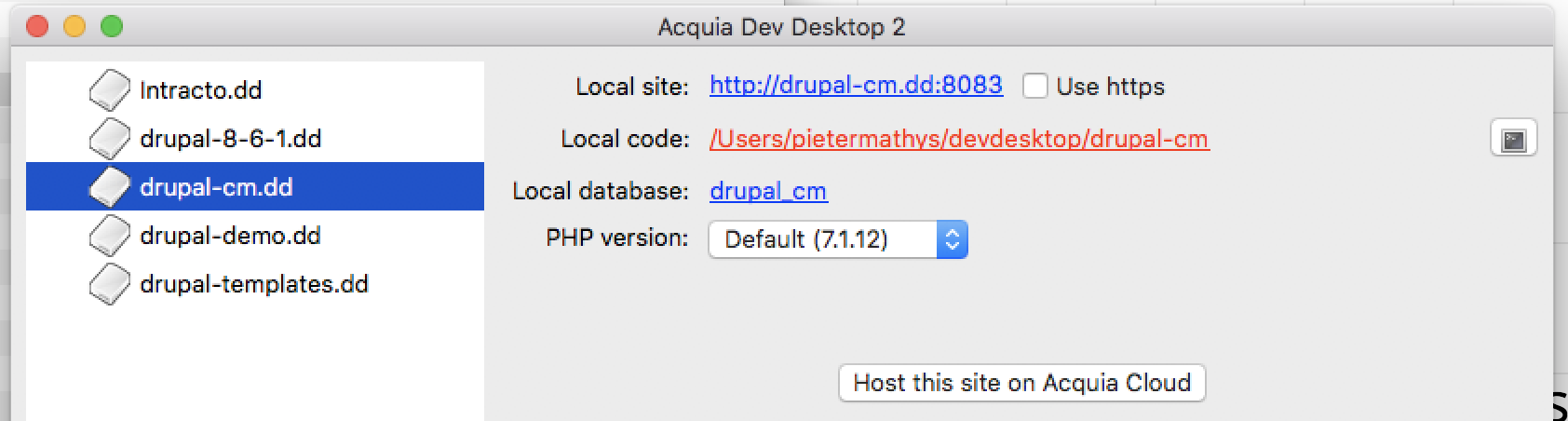Click the disk icon beside drupal-templates.dd
Image resolution: width=1568 pixels, height=421 pixels.
coord(110,284)
